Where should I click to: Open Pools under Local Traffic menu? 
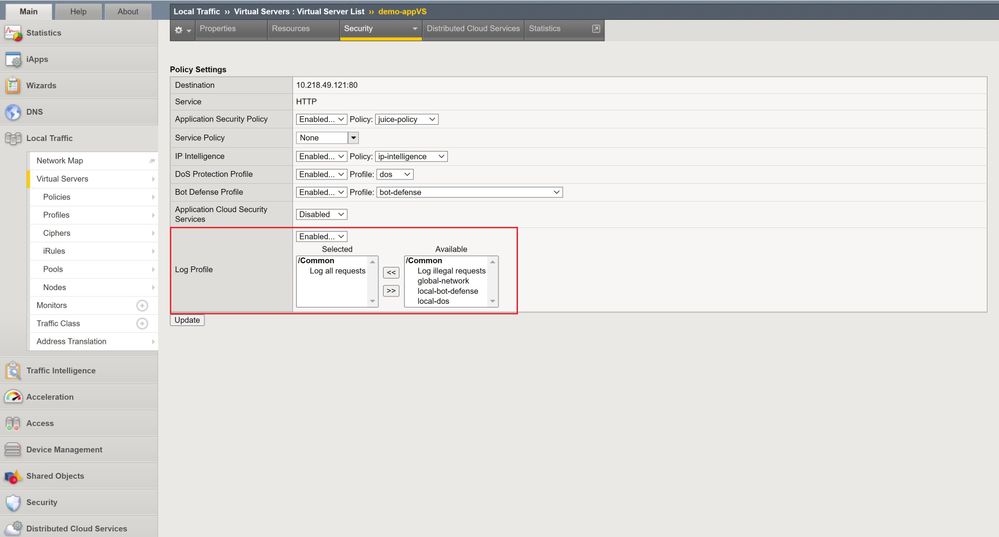(x=53, y=269)
